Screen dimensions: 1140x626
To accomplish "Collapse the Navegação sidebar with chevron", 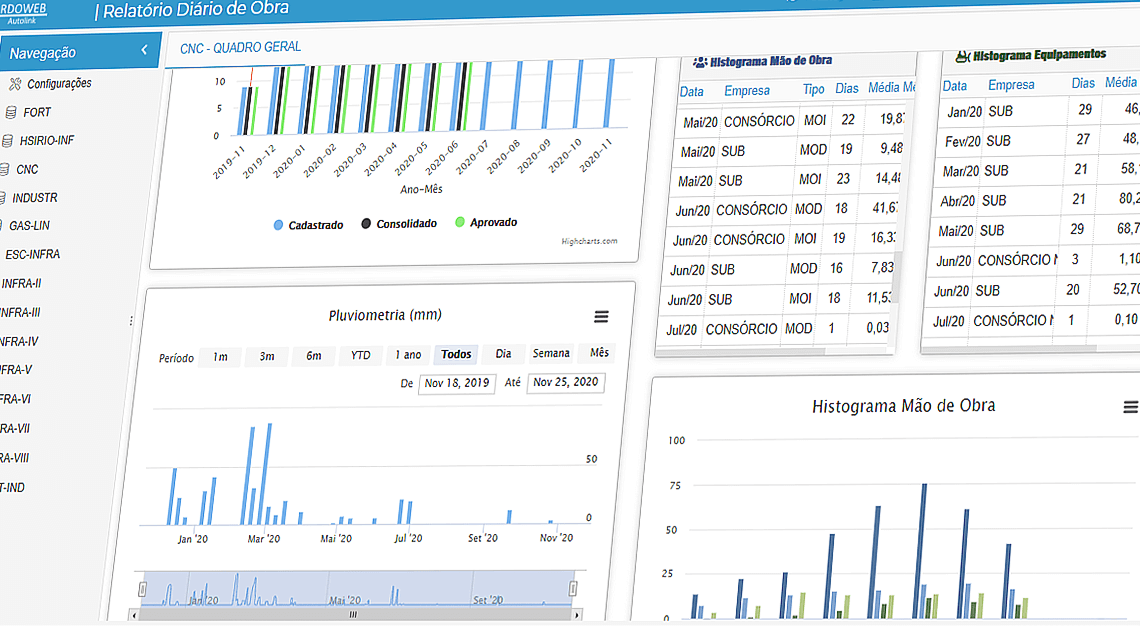I will click(x=144, y=50).
